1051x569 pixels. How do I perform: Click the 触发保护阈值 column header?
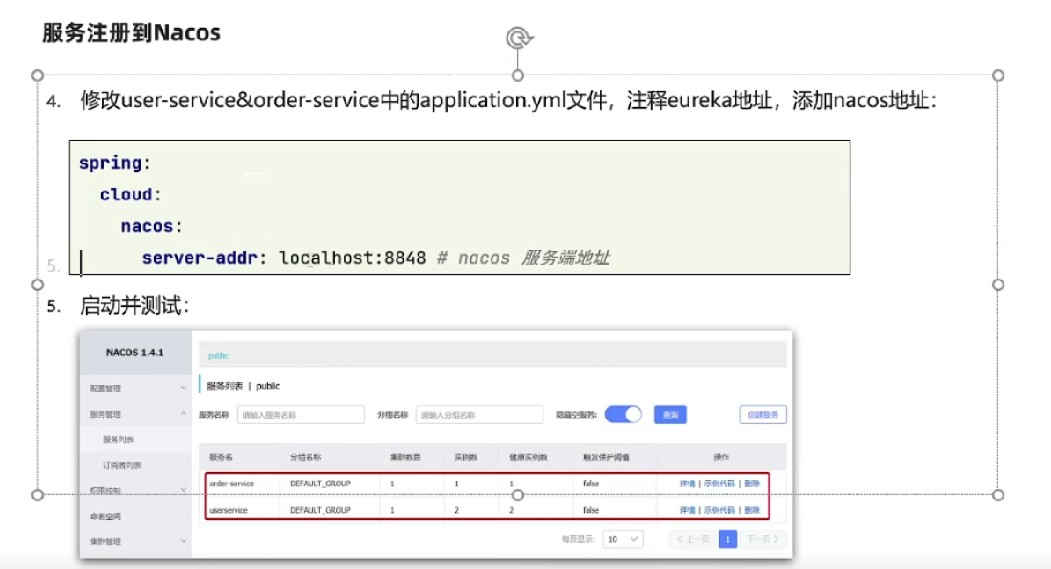[606, 457]
